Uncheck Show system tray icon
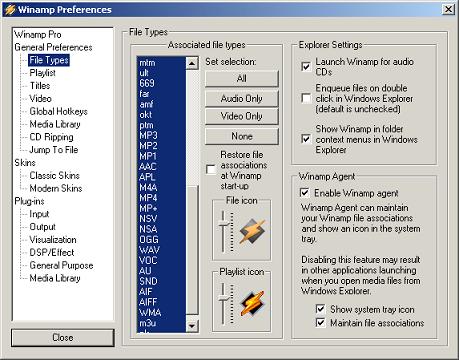 (x=320, y=309)
